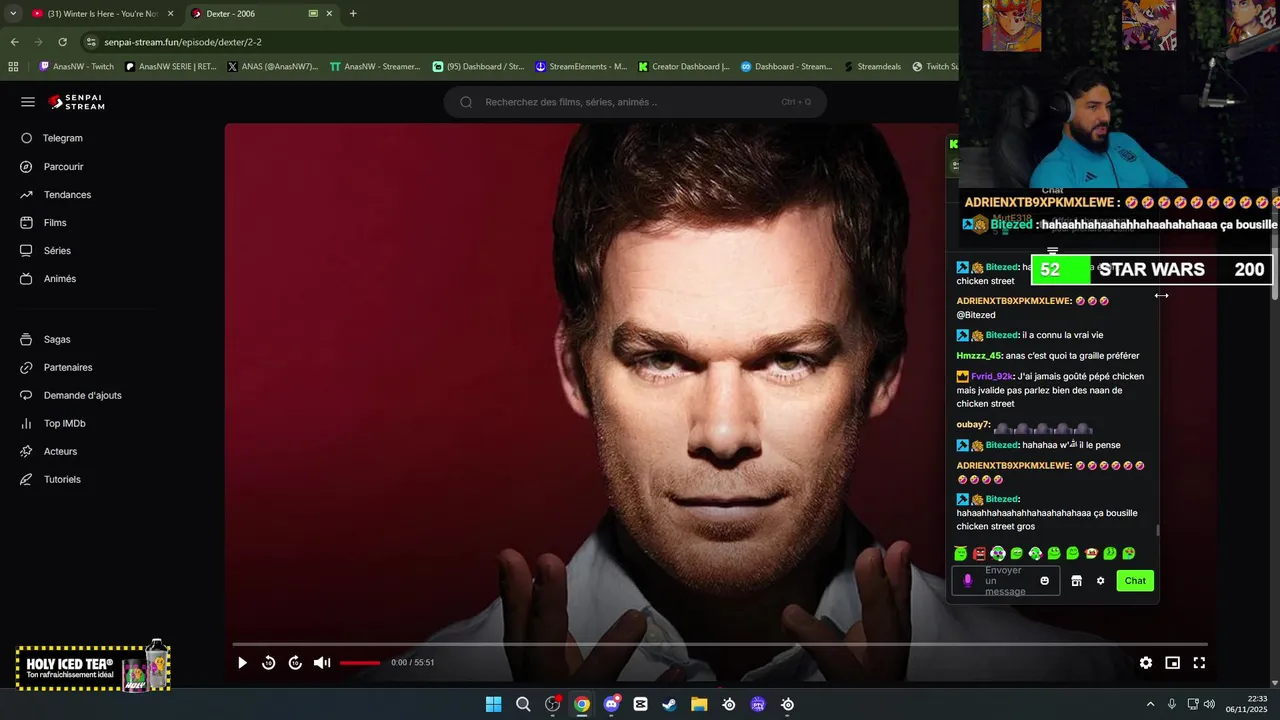Open the chat shop icon
1280x720 pixels.
[x=1076, y=581]
